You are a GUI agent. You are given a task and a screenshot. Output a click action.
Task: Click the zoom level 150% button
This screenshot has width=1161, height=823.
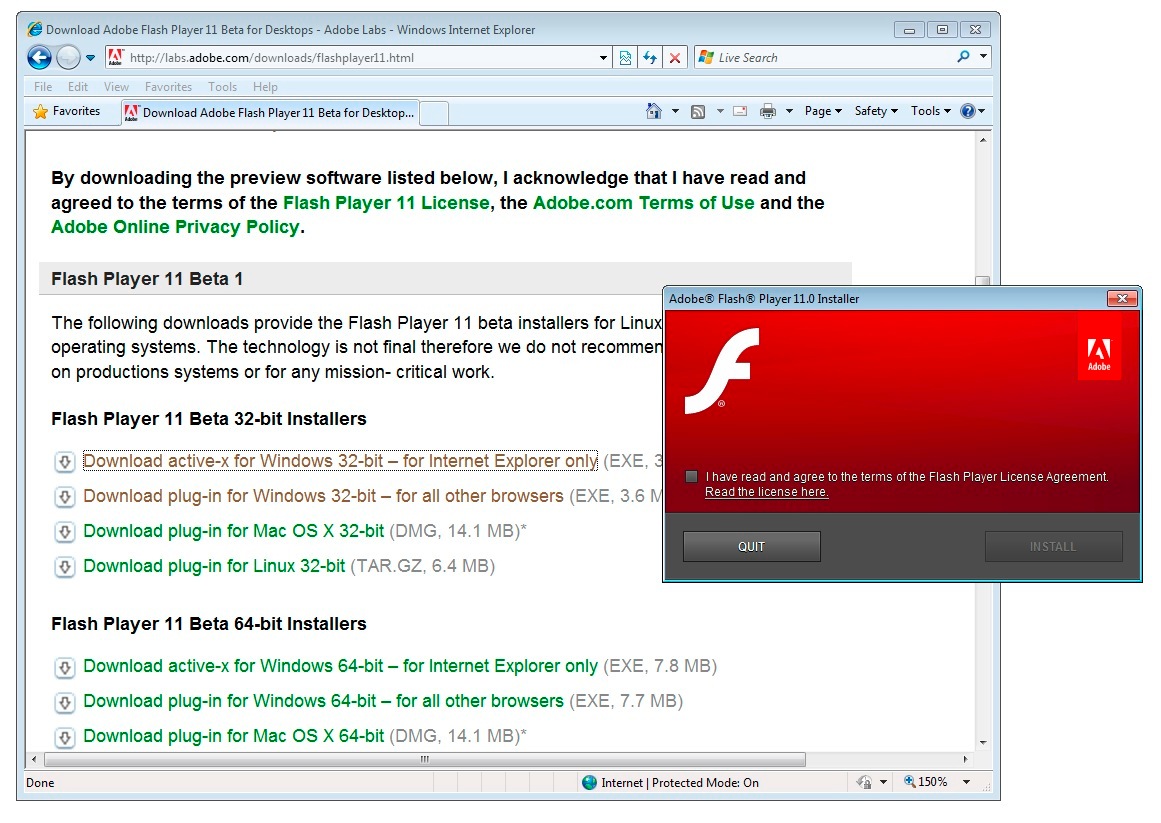[x=926, y=782]
